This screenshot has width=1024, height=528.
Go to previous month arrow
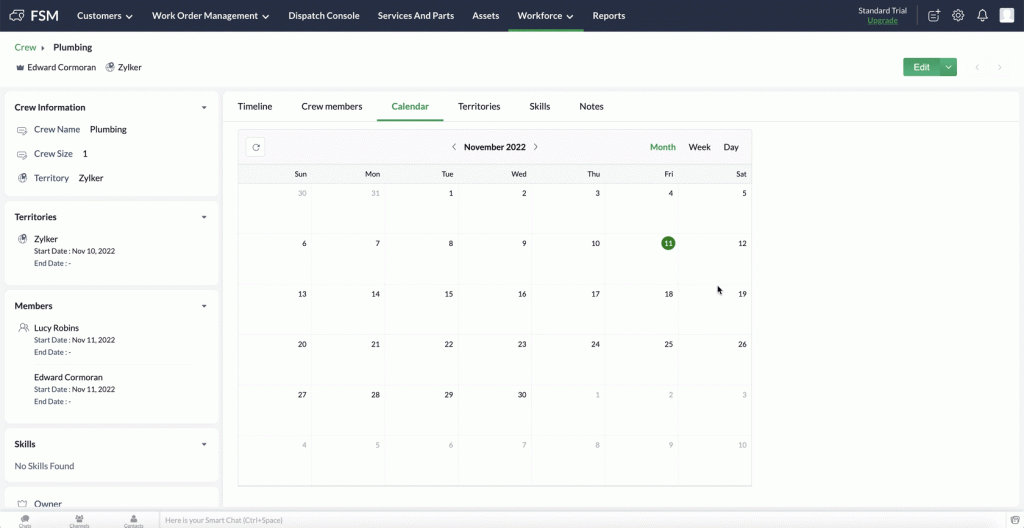[454, 147]
